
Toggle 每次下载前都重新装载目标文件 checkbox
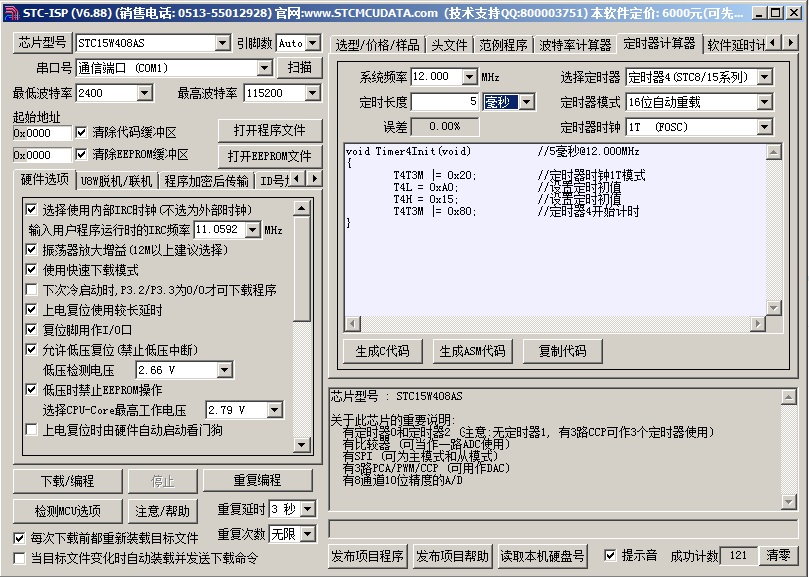19,538
